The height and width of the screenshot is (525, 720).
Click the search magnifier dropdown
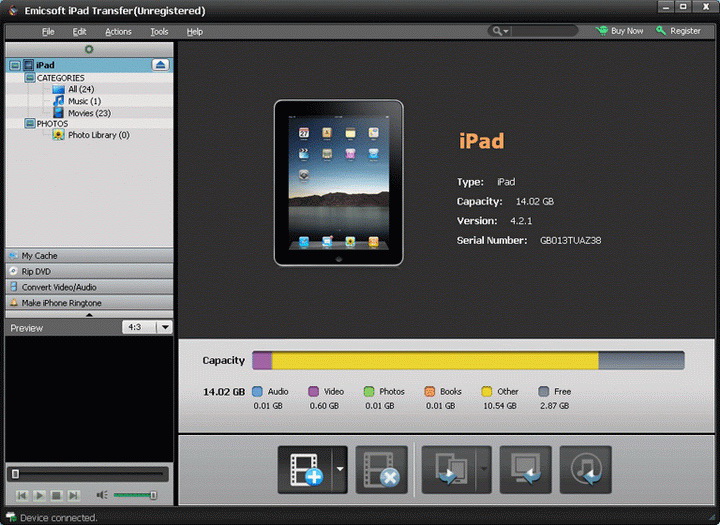click(500, 31)
